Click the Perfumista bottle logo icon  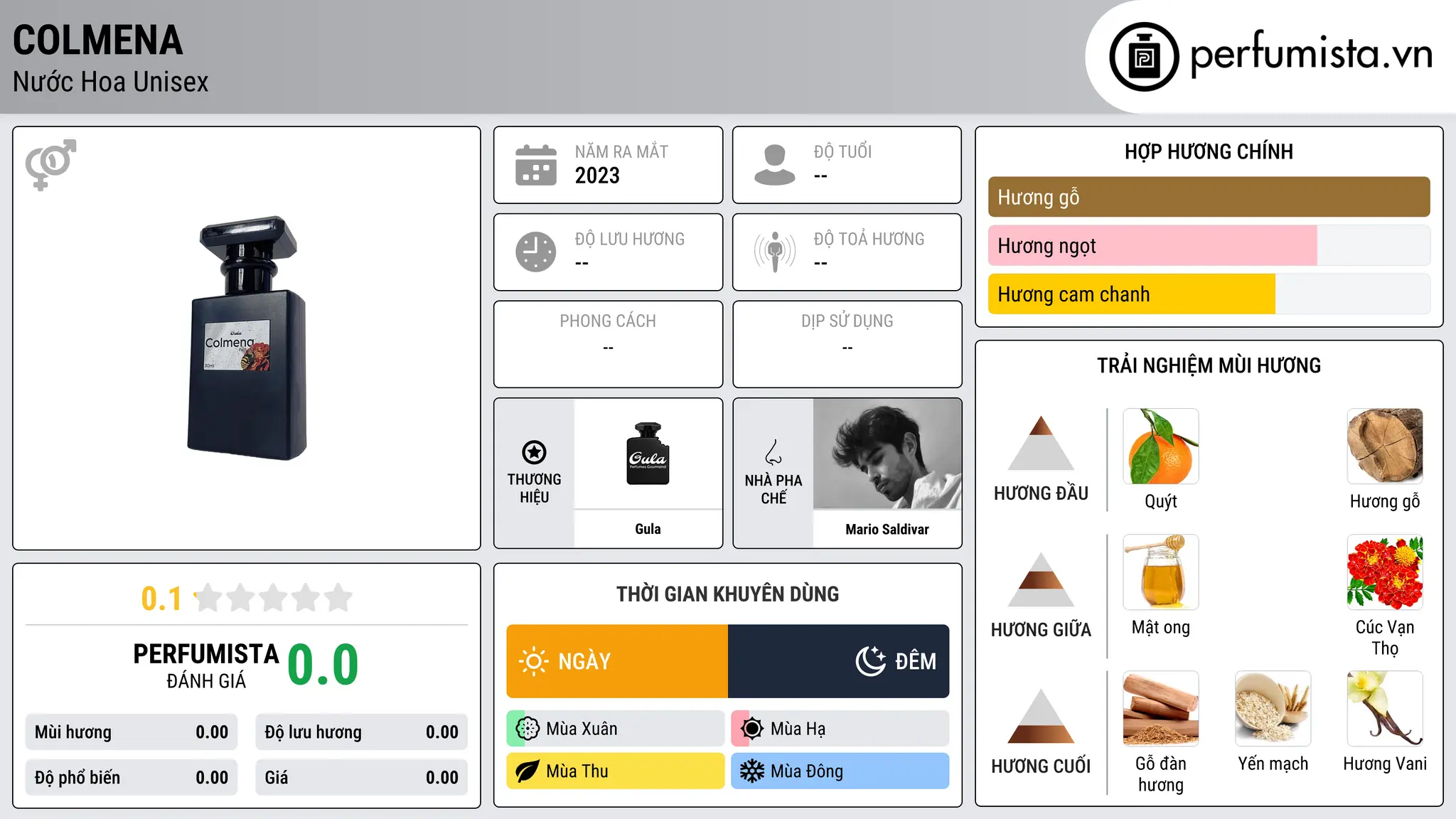1144,57
